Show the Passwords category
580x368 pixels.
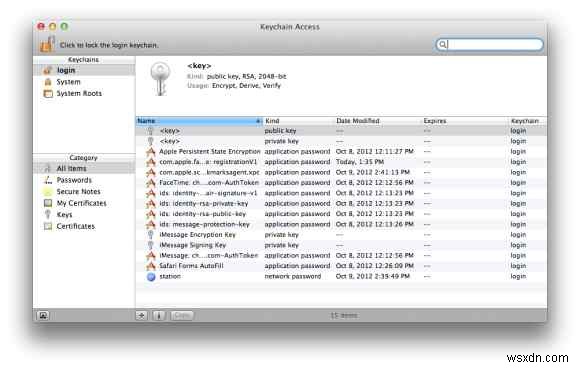click(x=84, y=180)
